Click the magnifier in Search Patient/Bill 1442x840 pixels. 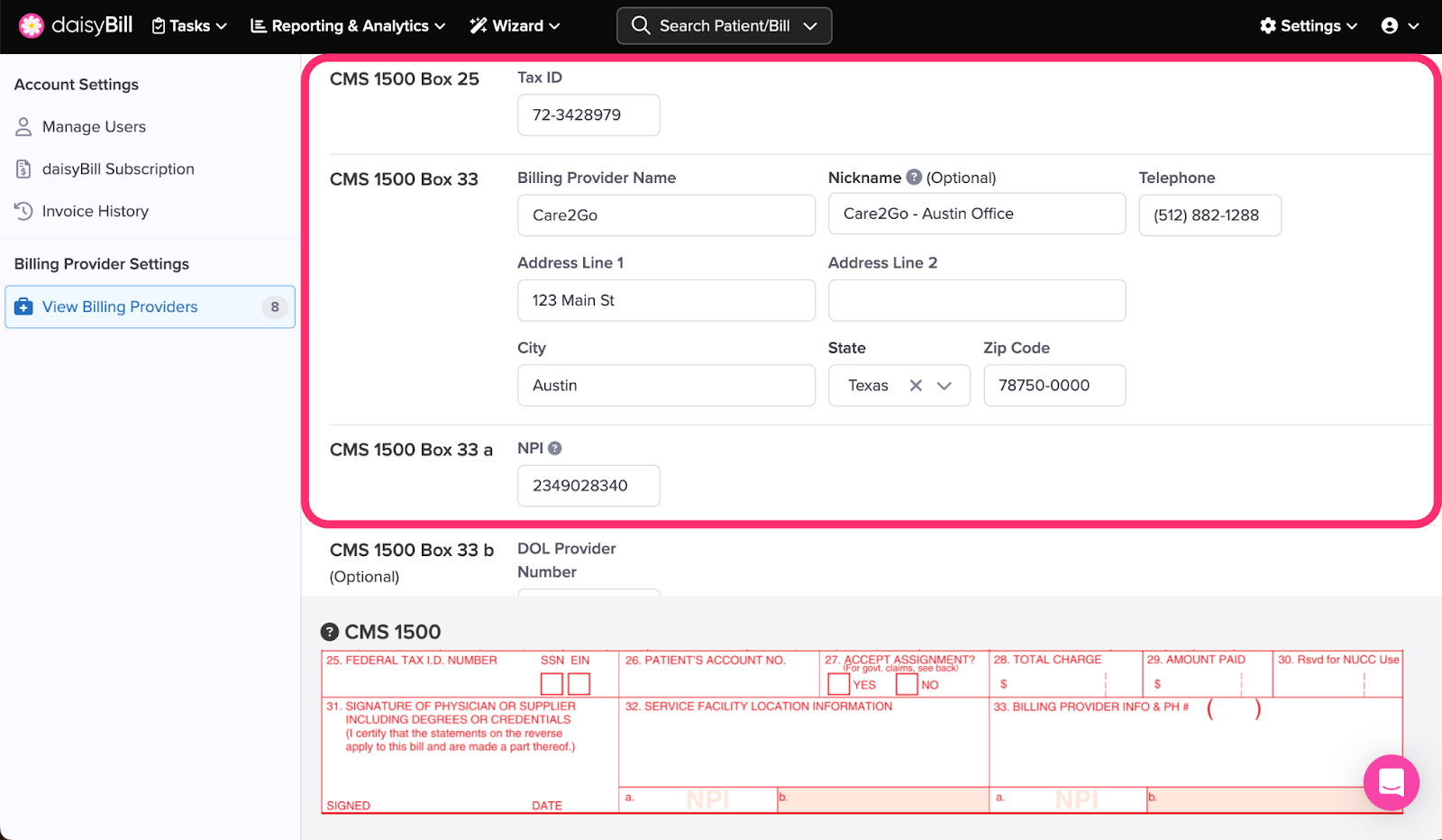[641, 25]
